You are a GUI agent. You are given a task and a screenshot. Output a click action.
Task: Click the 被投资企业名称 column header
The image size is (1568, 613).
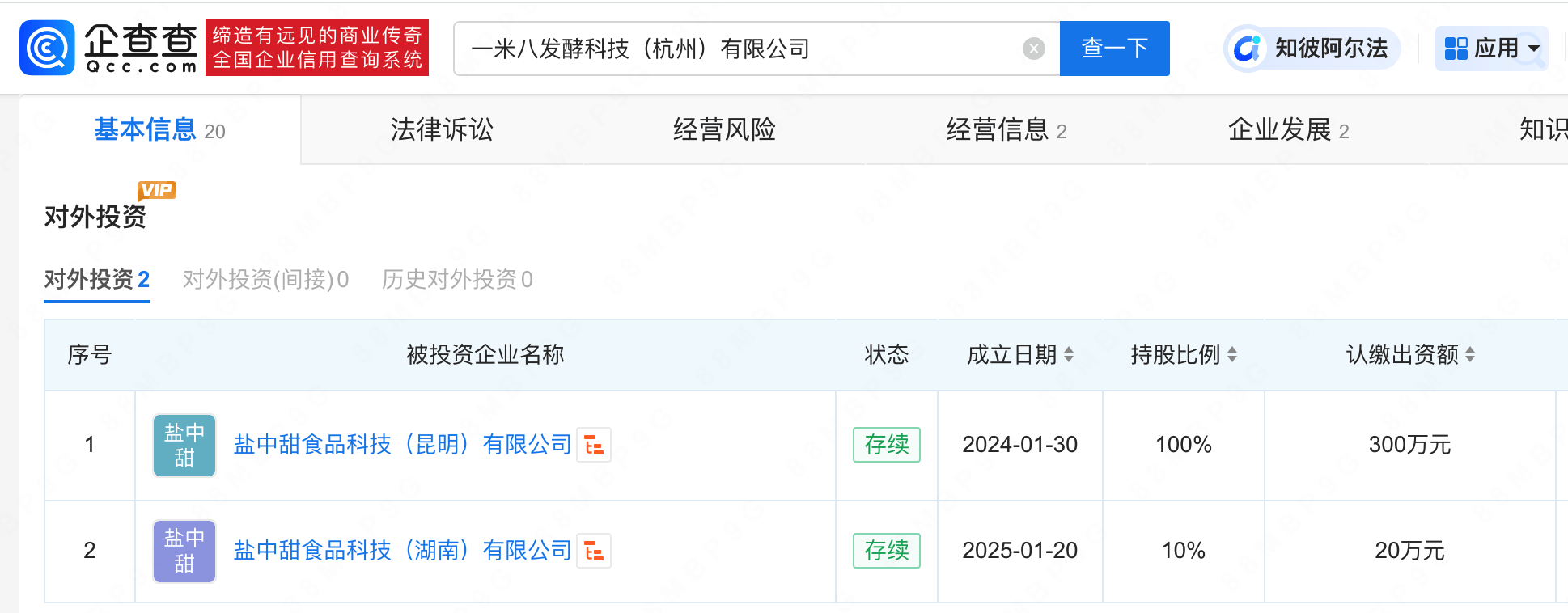(x=485, y=354)
